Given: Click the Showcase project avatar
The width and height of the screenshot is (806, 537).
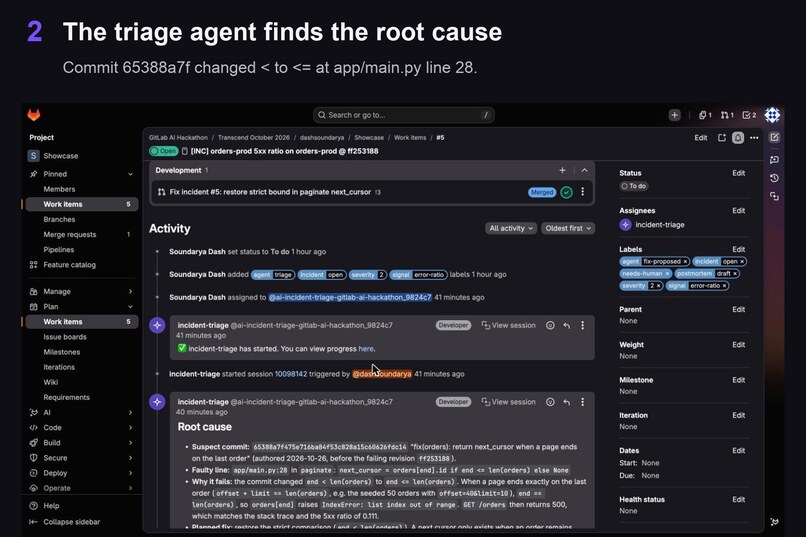Looking at the screenshot, I should pyautogui.click(x=33, y=156).
